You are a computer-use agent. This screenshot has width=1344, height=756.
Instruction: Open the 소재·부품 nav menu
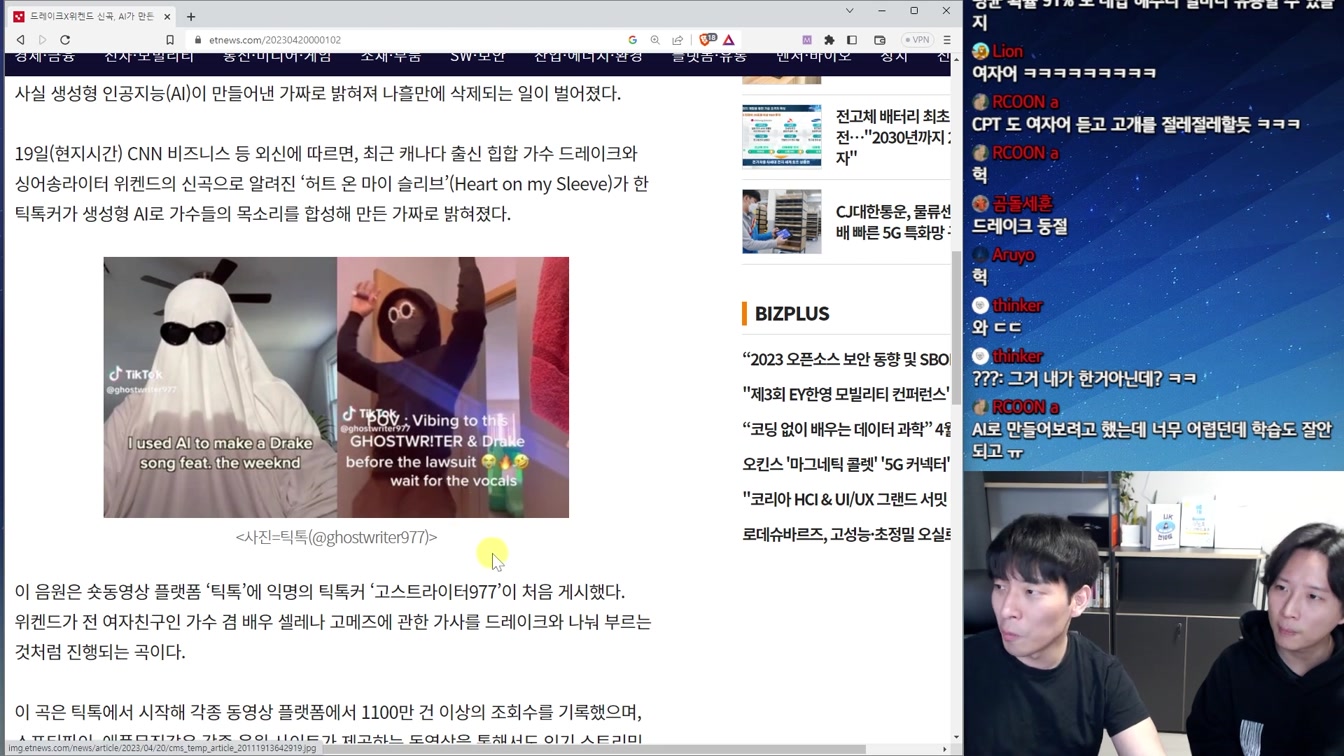(x=391, y=58)
